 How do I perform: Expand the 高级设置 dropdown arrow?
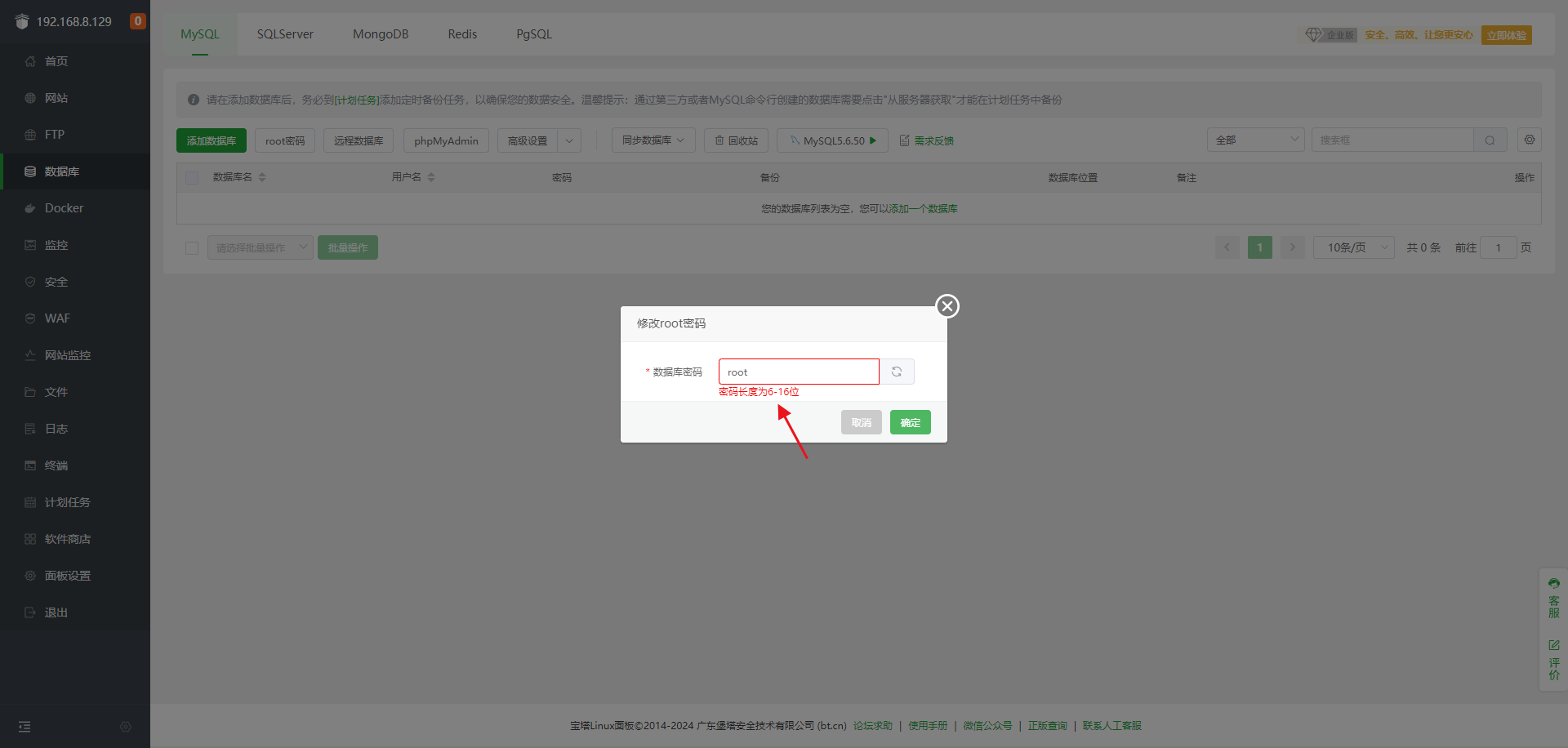(569, 140)
